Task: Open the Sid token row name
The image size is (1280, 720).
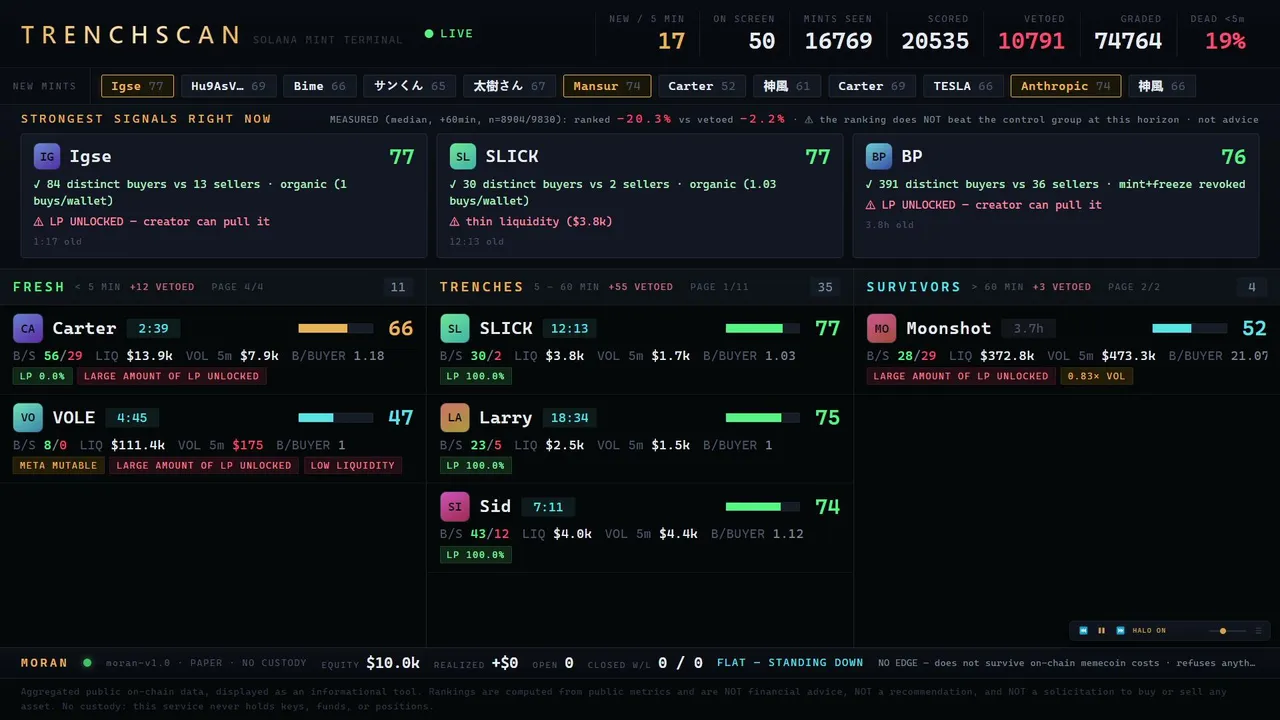Action: (x=495, y=506)
